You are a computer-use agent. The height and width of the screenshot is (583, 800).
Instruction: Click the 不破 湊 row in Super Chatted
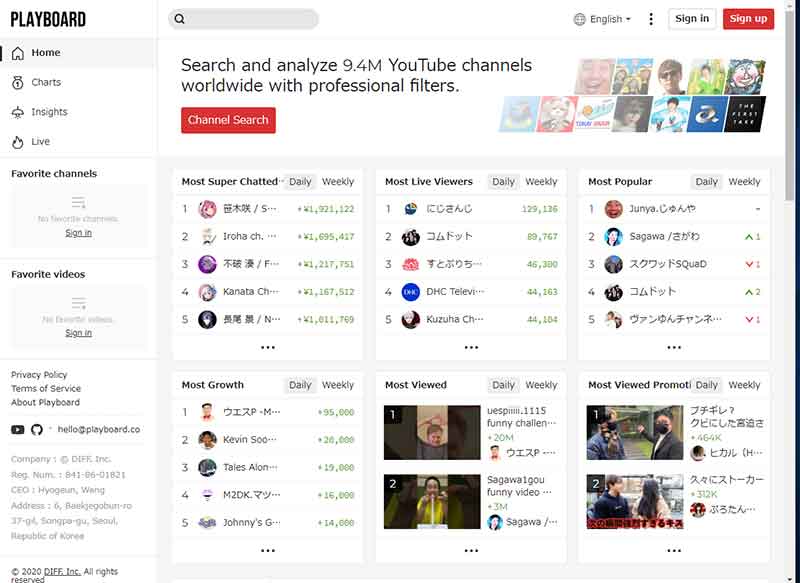click(268, 264)
